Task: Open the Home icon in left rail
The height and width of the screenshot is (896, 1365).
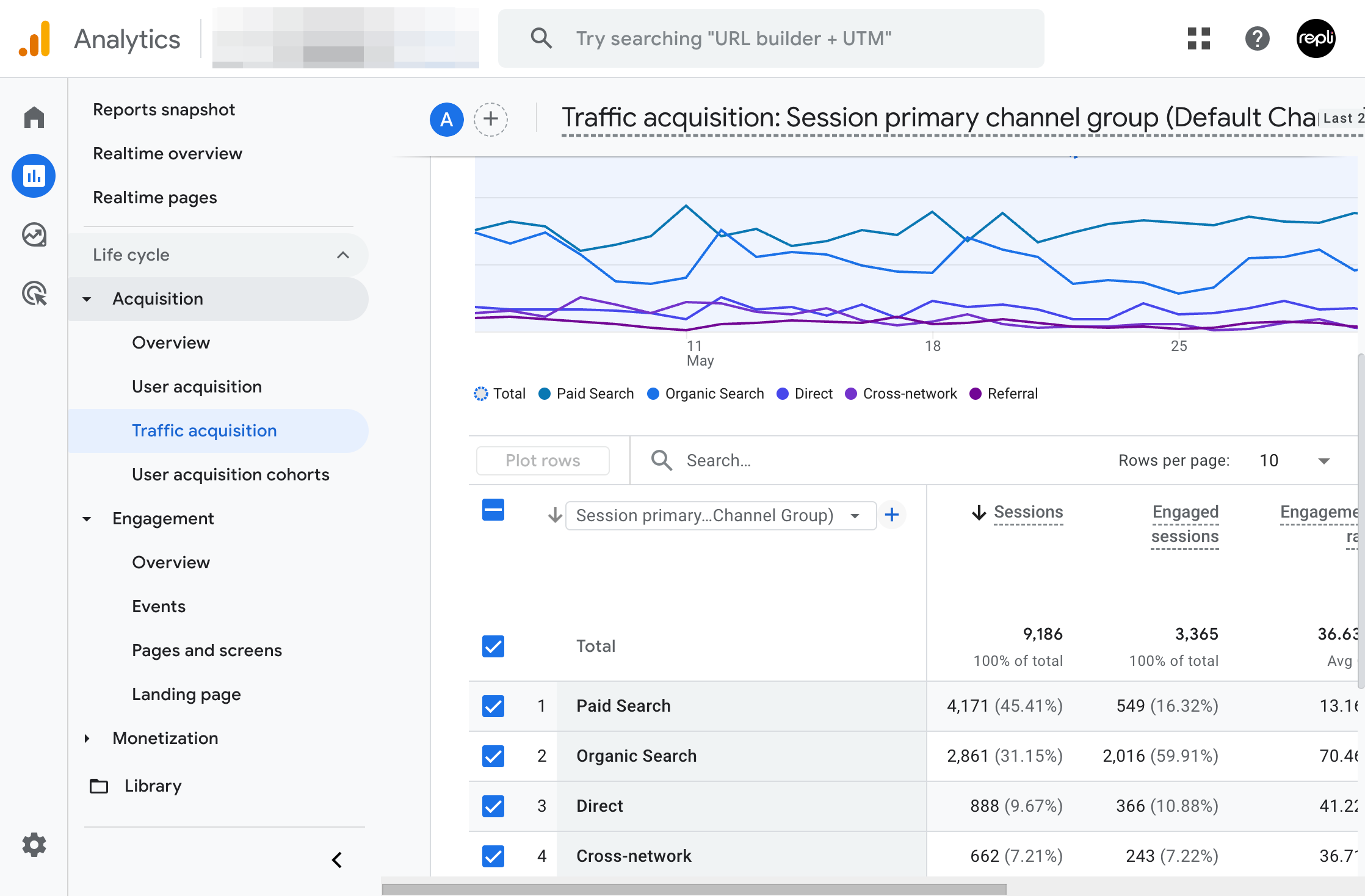Action: (34, 117)
